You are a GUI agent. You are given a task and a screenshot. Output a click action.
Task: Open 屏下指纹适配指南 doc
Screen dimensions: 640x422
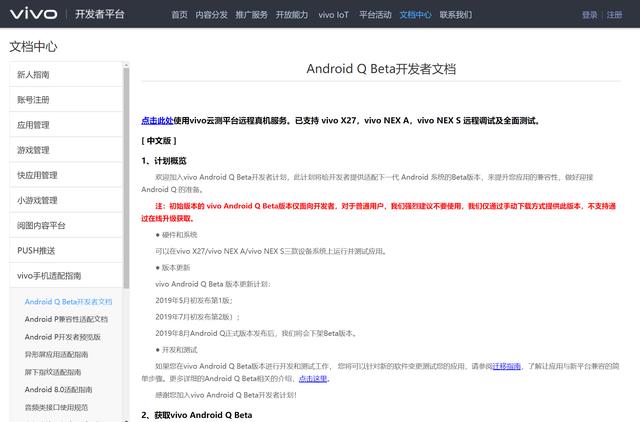[53, 372]
